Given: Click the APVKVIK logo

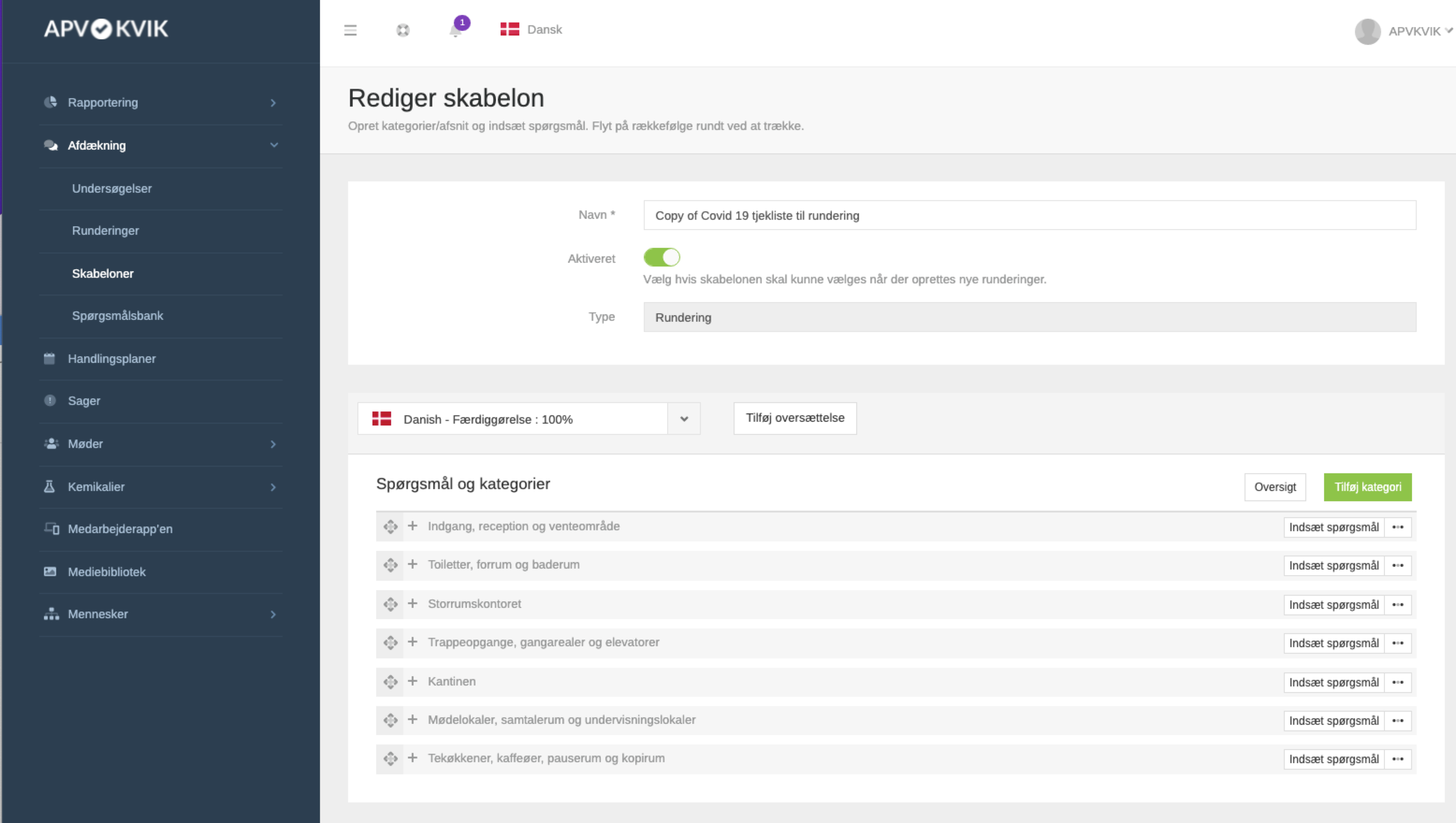Looking at the screenshot, I should coord(106,29).
